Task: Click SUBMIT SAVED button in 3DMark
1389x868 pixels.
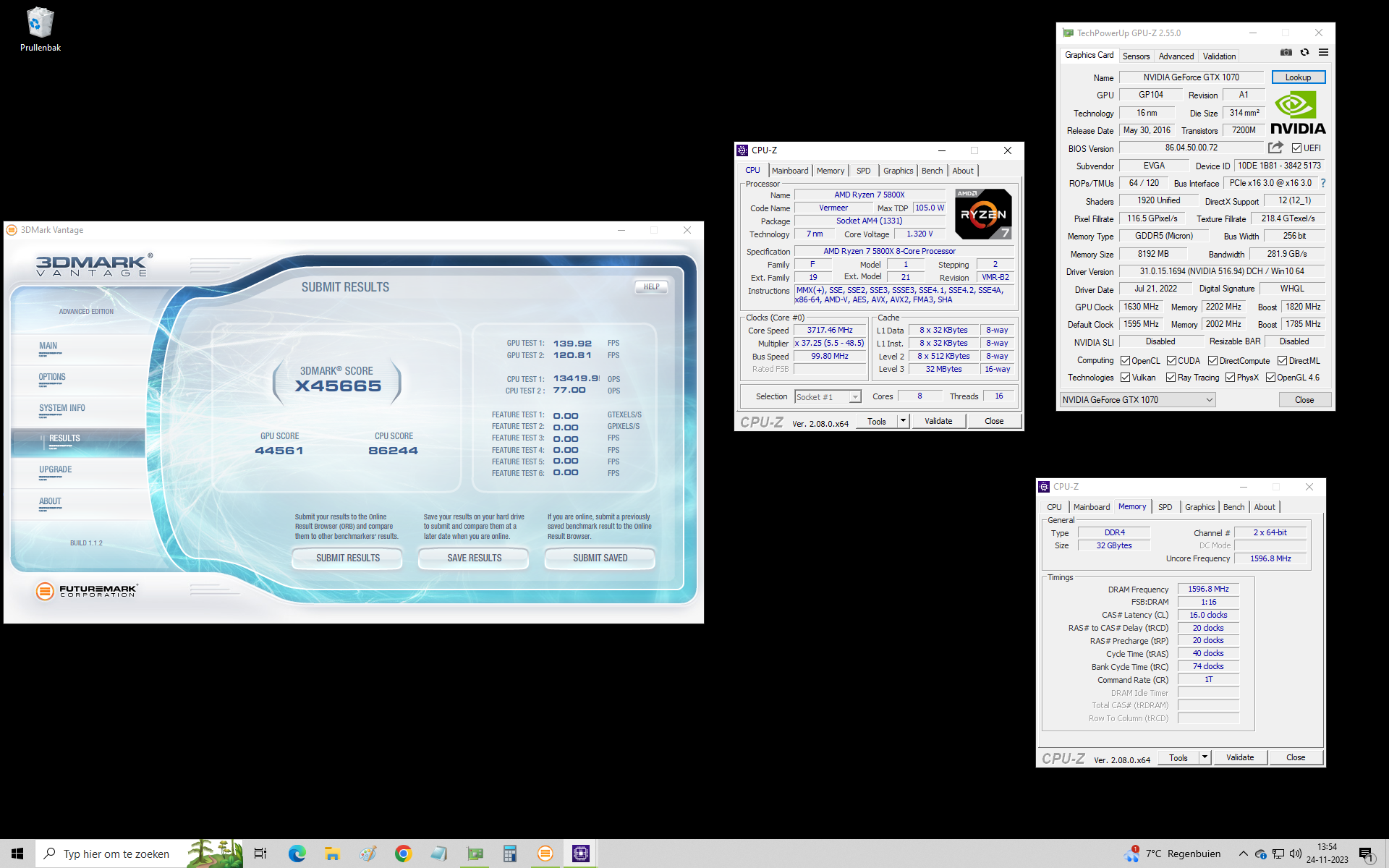Action: pyautogui.click(x=600, y=558)
